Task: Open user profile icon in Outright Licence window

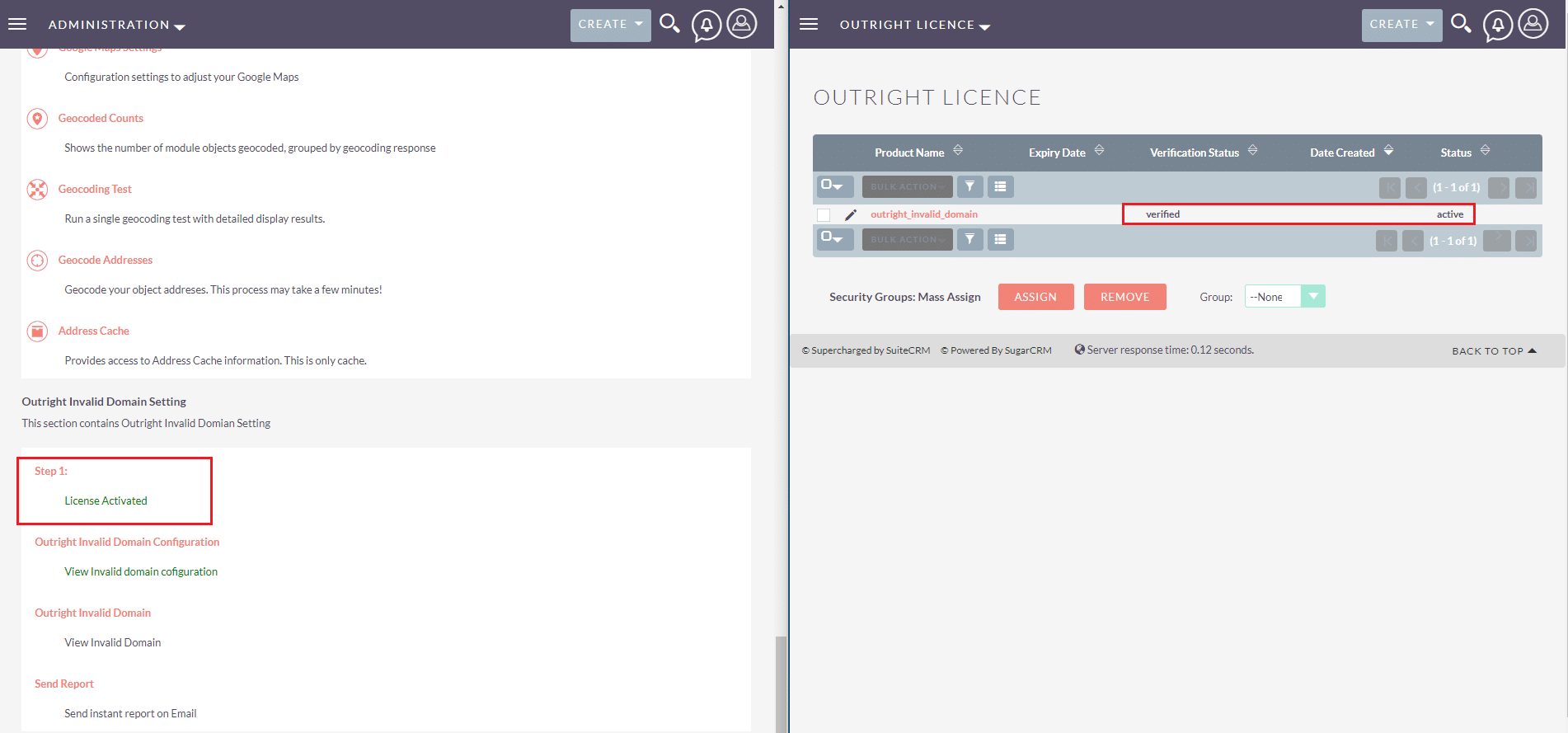Action: [x=1533, y=23]
